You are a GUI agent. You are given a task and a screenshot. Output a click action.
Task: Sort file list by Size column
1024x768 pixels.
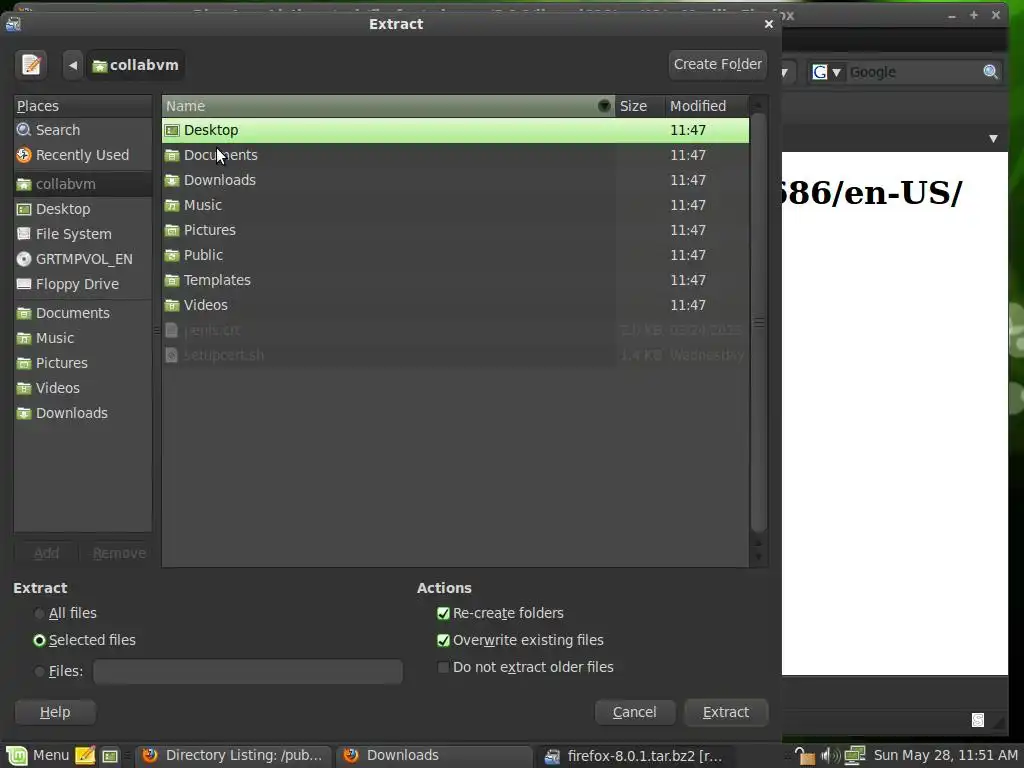click(639, 106)
